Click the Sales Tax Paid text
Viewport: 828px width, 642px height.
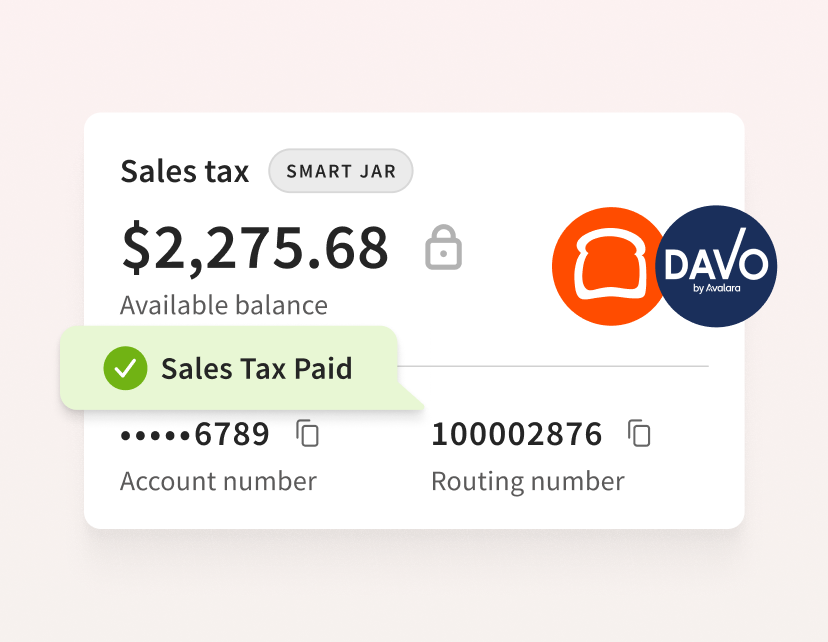256,369
